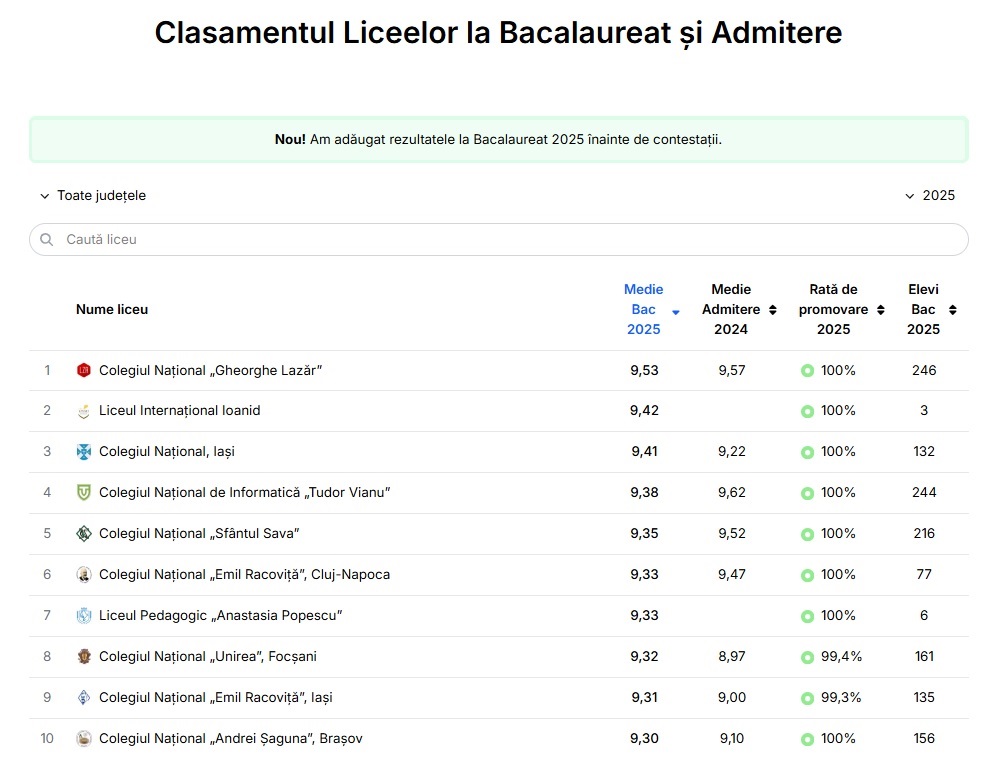This screenshot has width=988, height=759.
Task: Click green pass-rate circle for Colegiul Național Iași
Action: [807, 453]
